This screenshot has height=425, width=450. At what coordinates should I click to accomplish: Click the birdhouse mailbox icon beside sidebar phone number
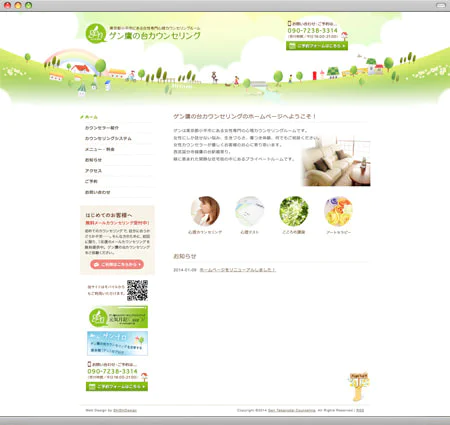(x=144, y=377)
